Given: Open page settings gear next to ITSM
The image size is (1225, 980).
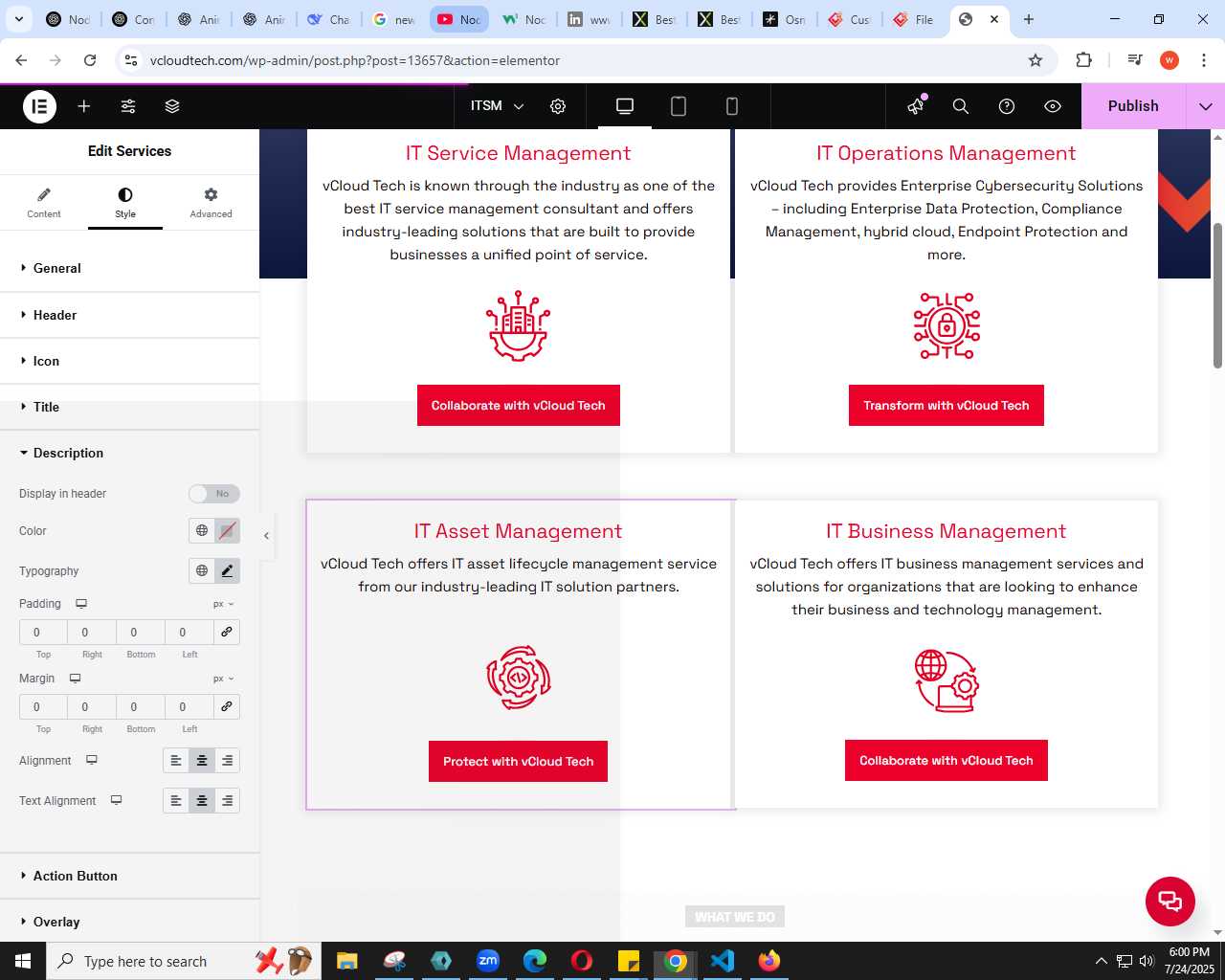Looking at the screenshot, I should click(x=558, y=106).
